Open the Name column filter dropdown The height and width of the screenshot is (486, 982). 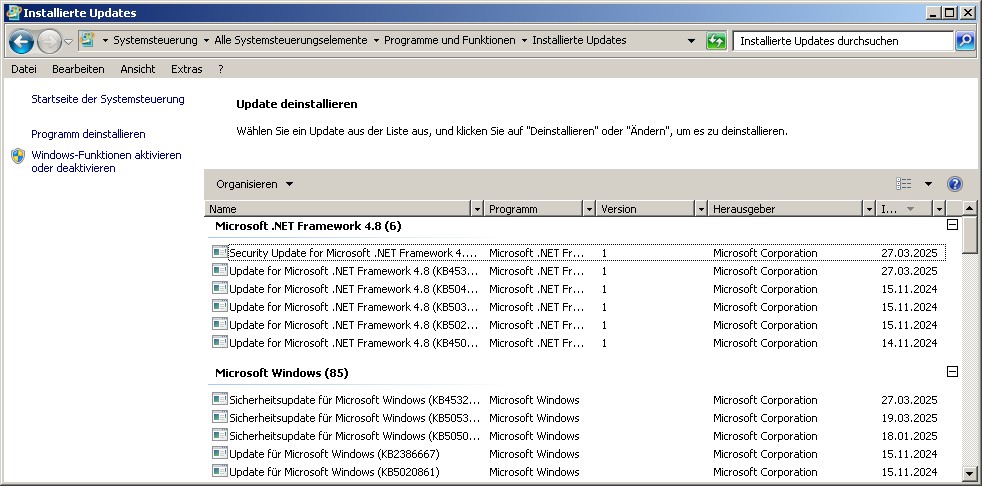pos(478,209)
